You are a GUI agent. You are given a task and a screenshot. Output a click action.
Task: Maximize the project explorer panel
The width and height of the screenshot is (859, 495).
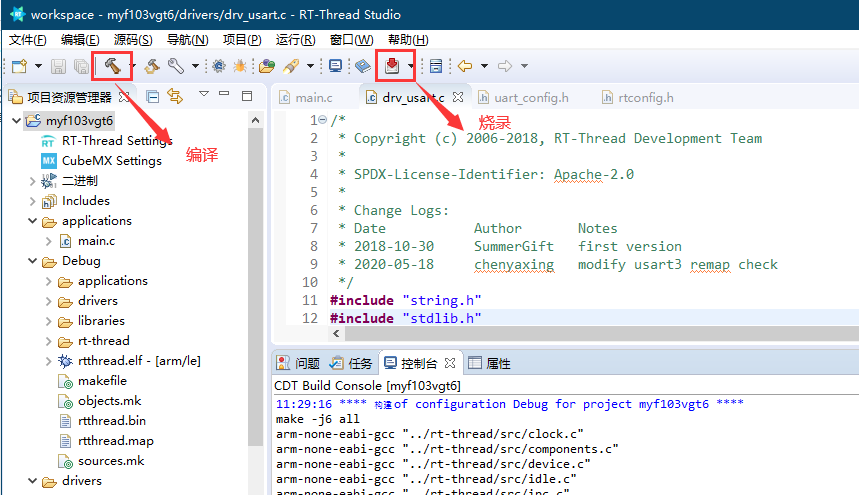coord(247,96)
